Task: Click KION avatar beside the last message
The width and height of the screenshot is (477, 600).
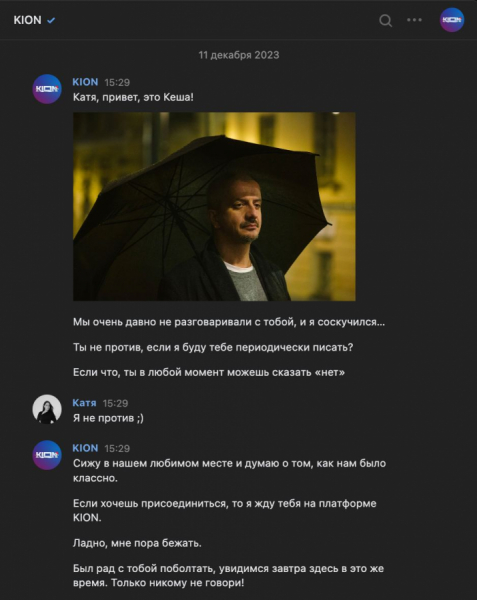Action: pyautogui.click(x=47, y=455)
